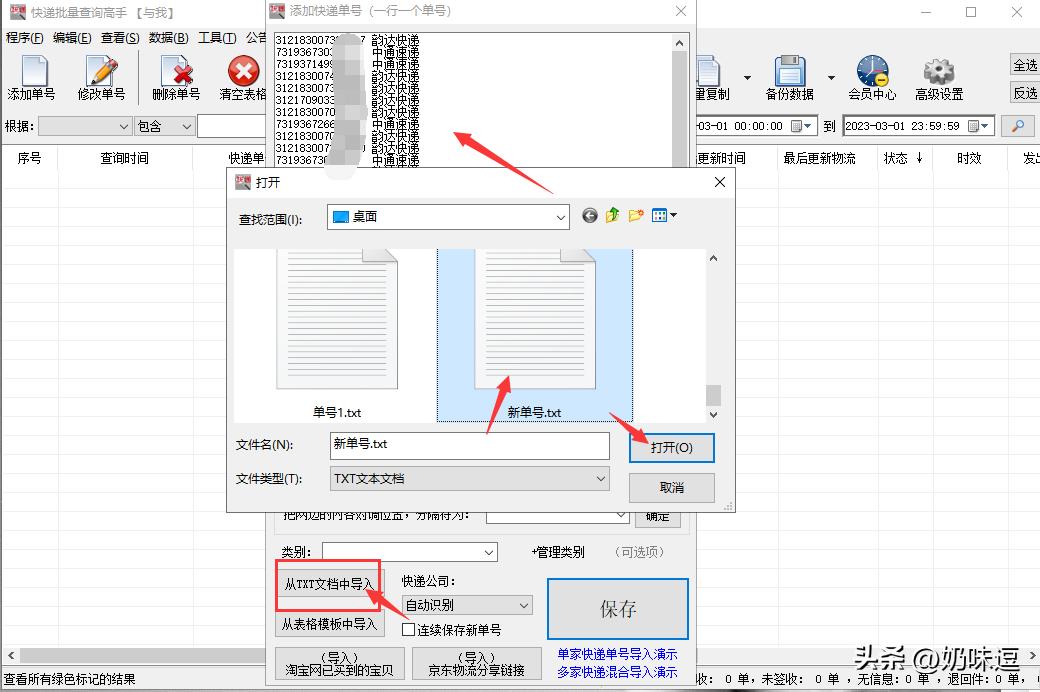Click 京东物流分享链接 import button
Screen dimensions: 1040x692
(x=476, y=663)
